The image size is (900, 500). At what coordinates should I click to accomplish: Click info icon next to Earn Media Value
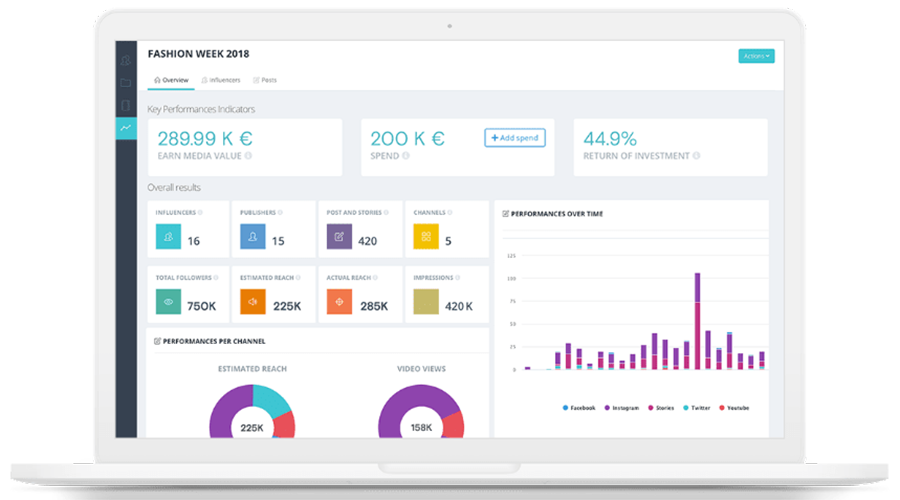tap(248, 156)
